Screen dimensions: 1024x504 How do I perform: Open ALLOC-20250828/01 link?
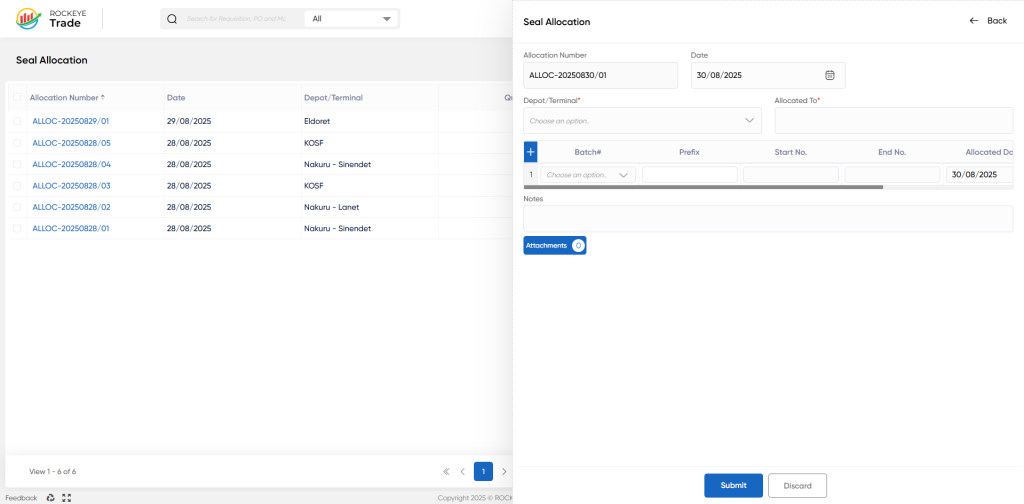pyautogui.click(x=71, y=228)
